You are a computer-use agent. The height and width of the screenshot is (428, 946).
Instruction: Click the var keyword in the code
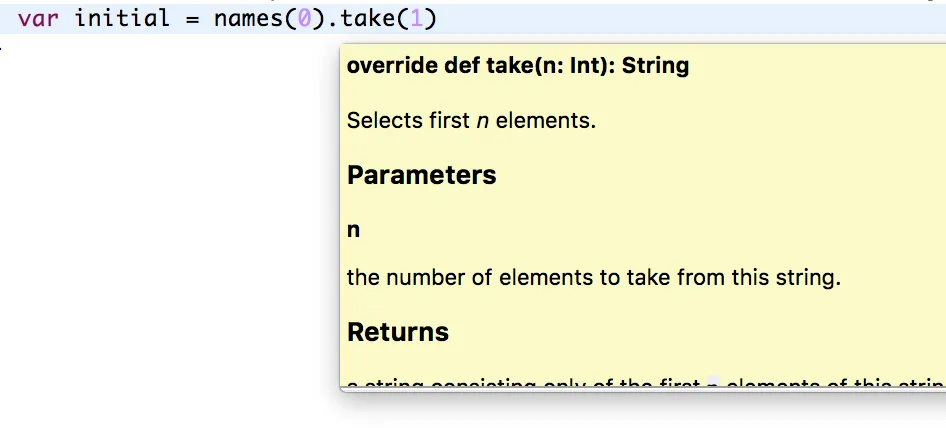coord(38,18)
